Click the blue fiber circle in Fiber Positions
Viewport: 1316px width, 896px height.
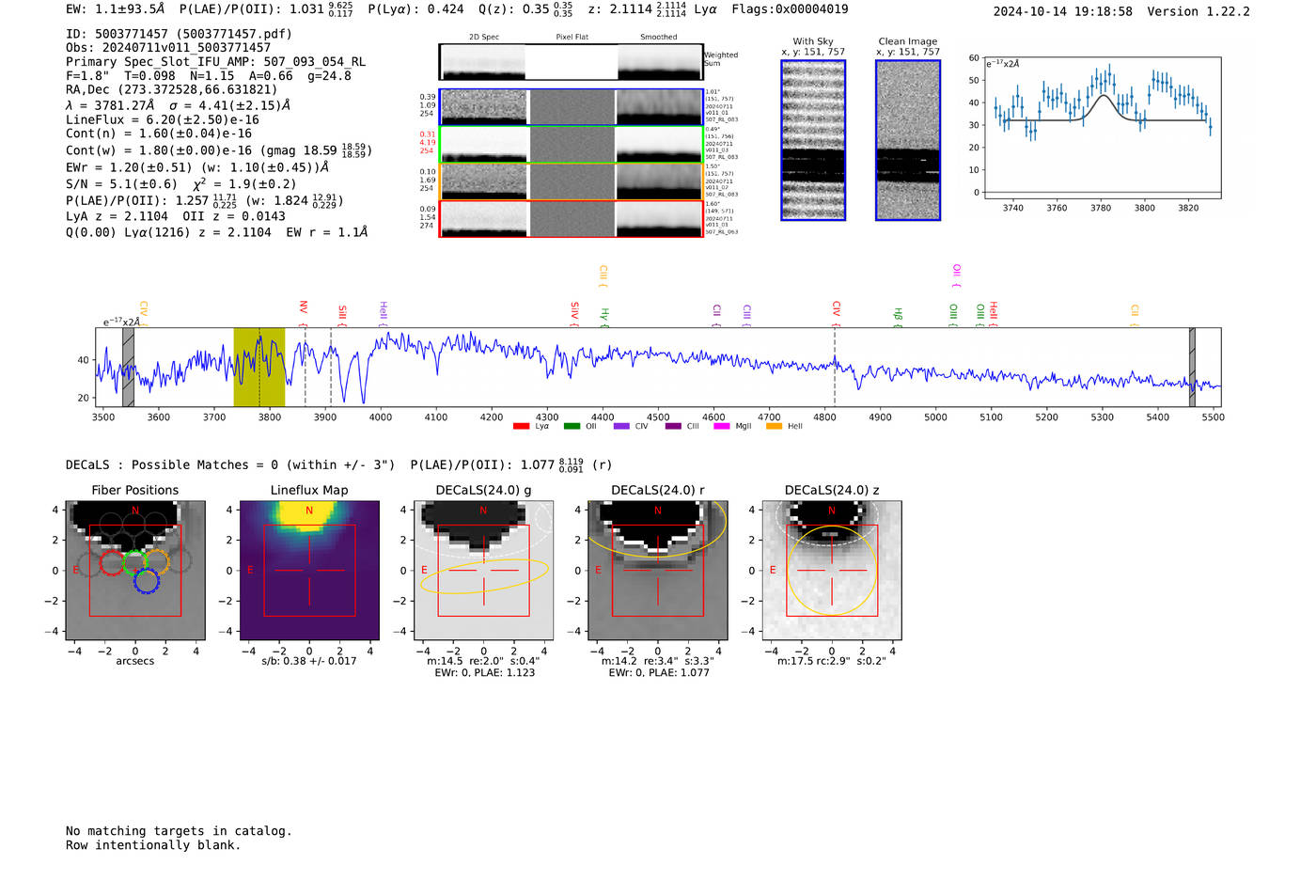(x=146, y=581)
